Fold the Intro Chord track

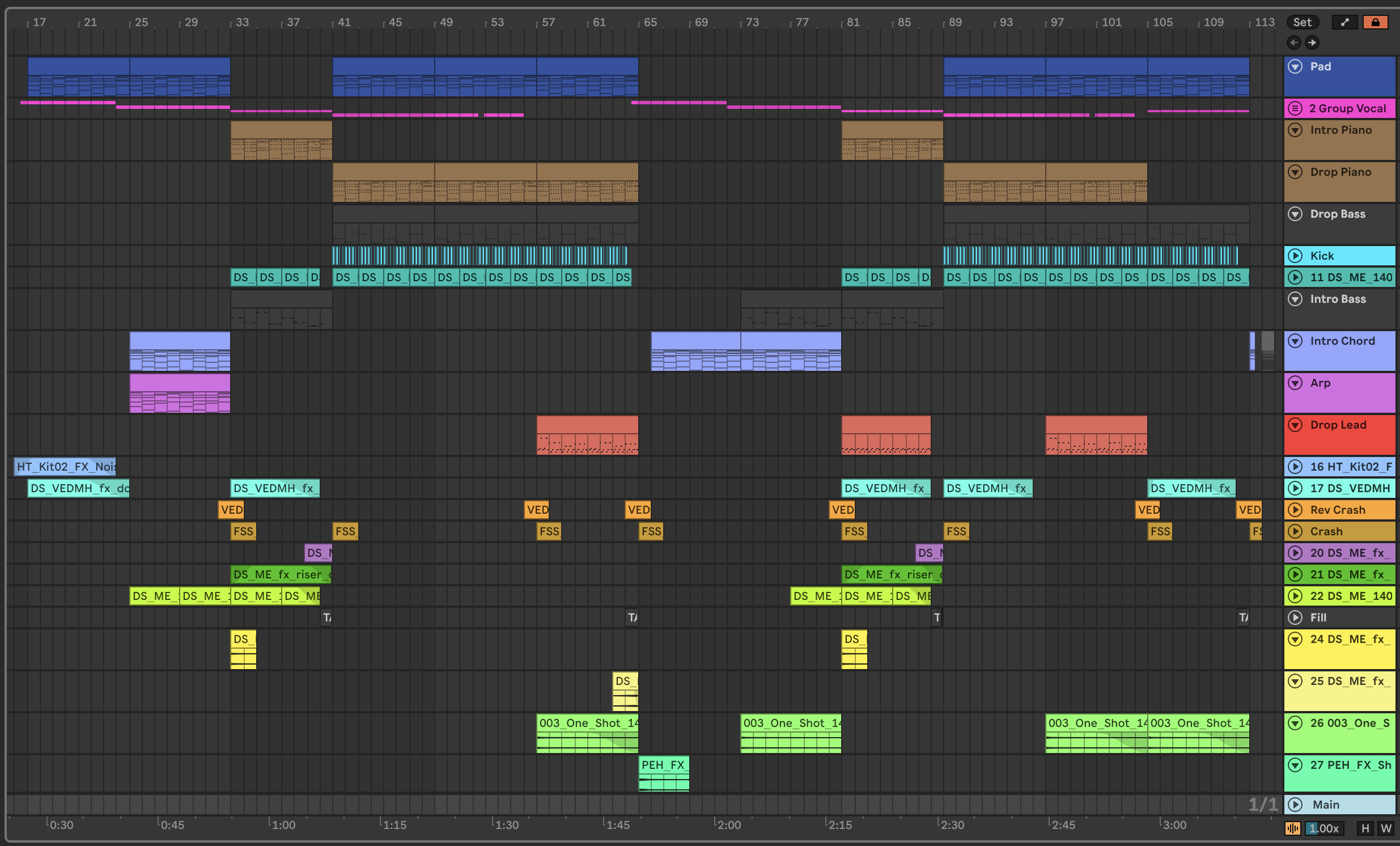click(x=1295, y=341)
